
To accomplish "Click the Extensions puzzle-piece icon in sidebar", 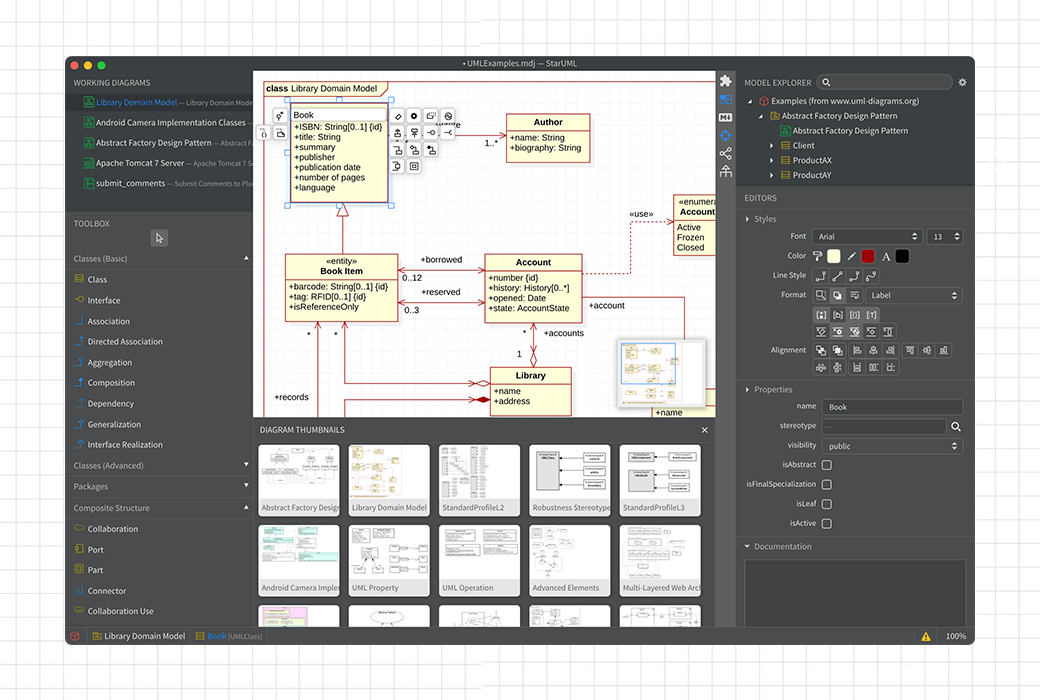I will tap(726, 81).
